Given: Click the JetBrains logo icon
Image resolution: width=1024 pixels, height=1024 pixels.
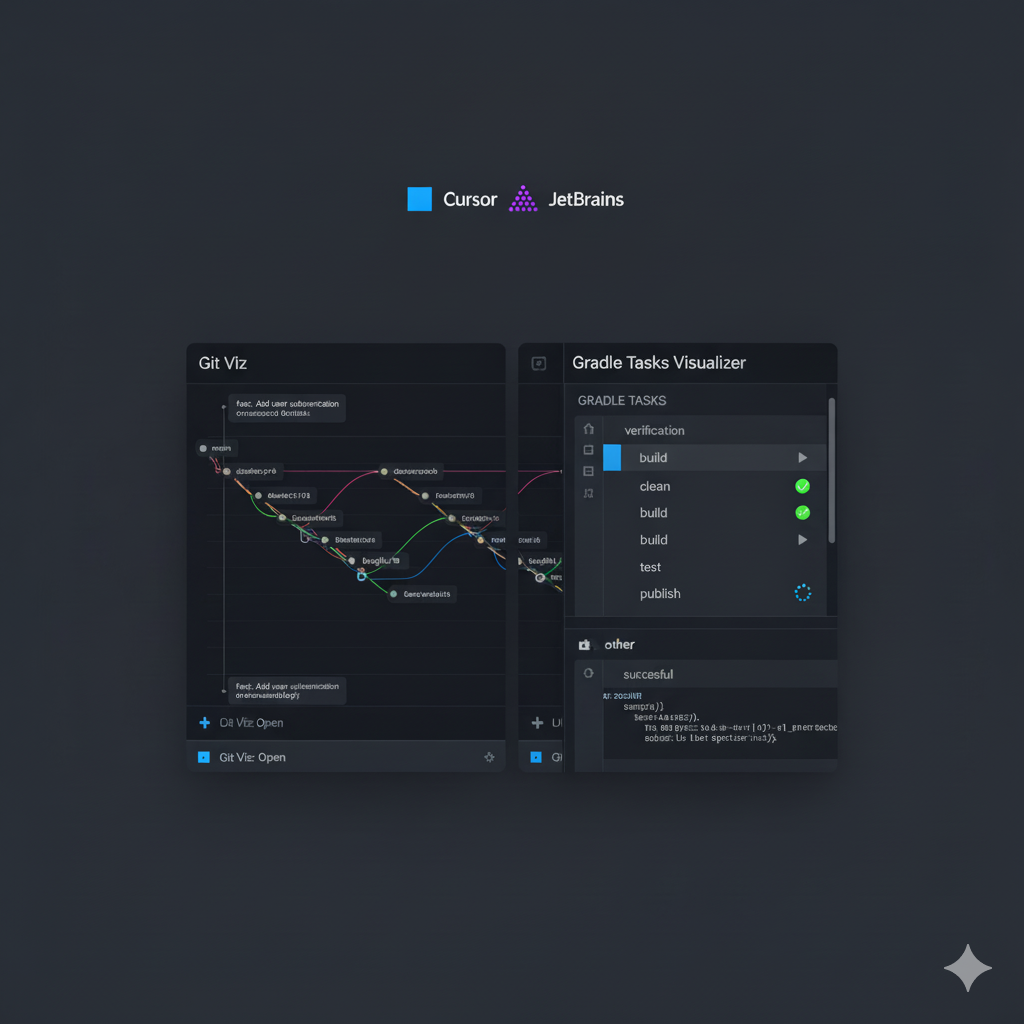Looking at the screenshot, I should click(x=522, y=199).
